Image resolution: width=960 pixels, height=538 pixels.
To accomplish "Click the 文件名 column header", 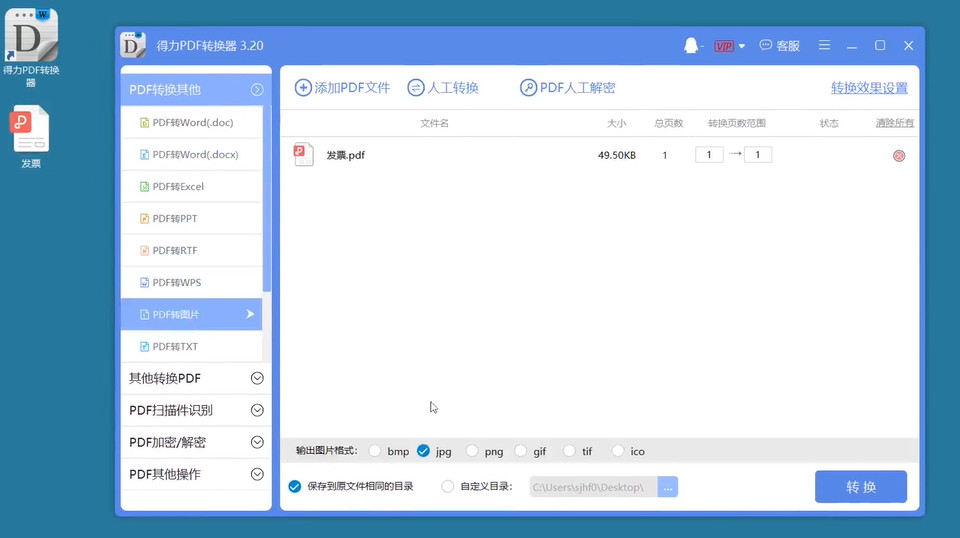I will (434, 123).
